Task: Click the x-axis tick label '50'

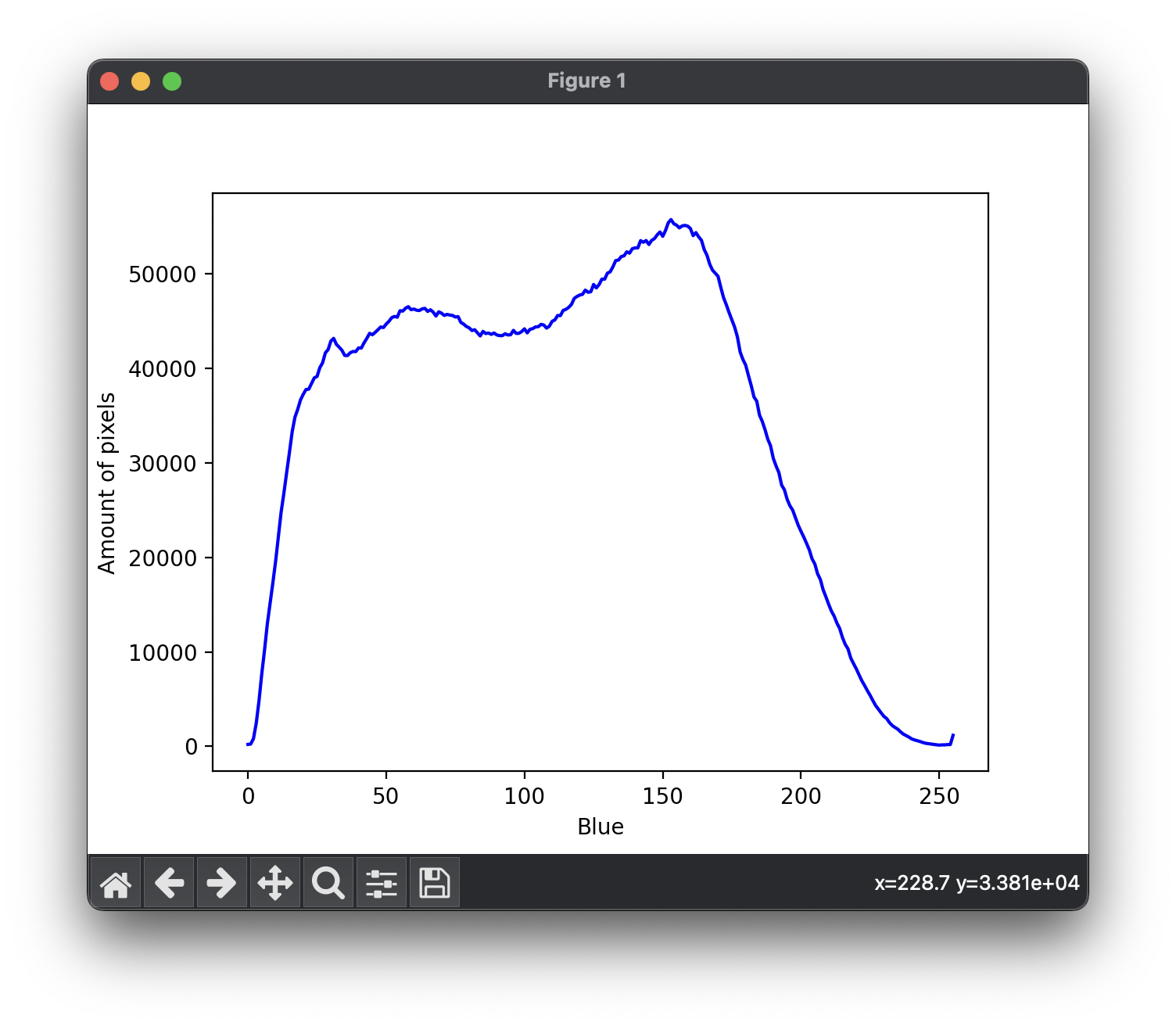Action: point(386,796)
